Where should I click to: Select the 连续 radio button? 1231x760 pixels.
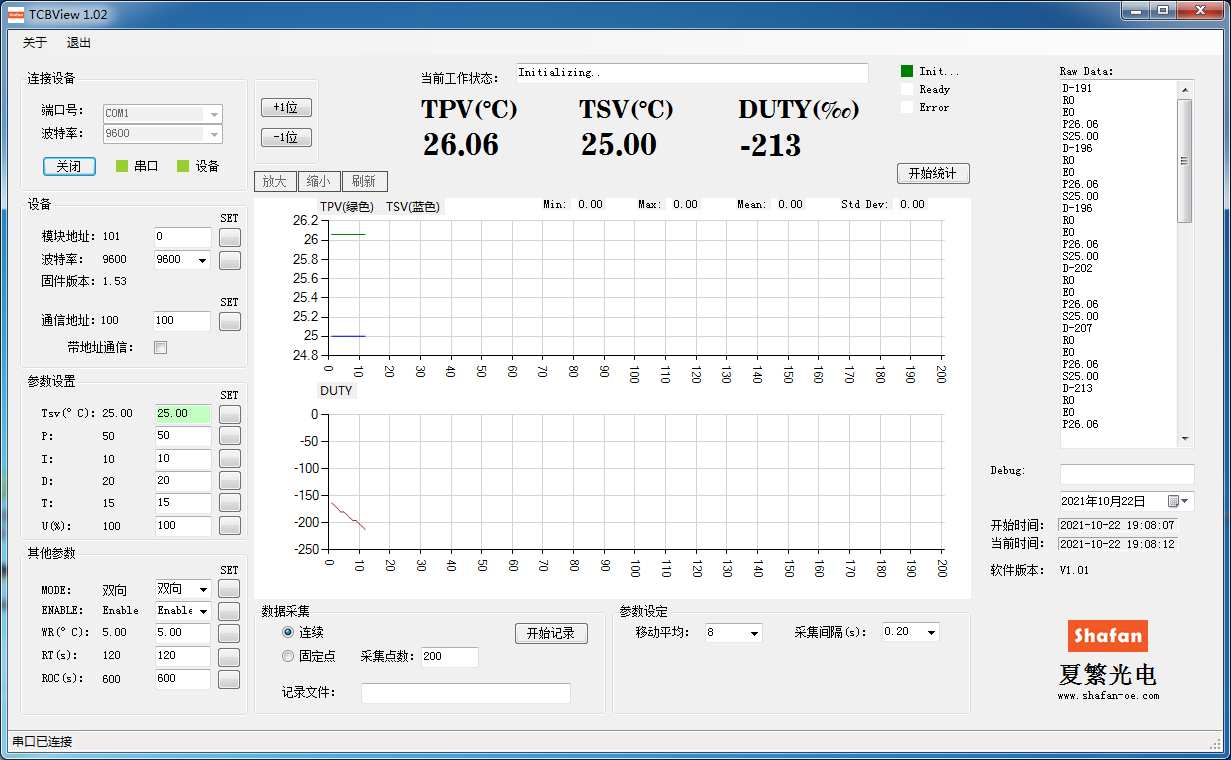pyautogui.click(x=288, y=633)
